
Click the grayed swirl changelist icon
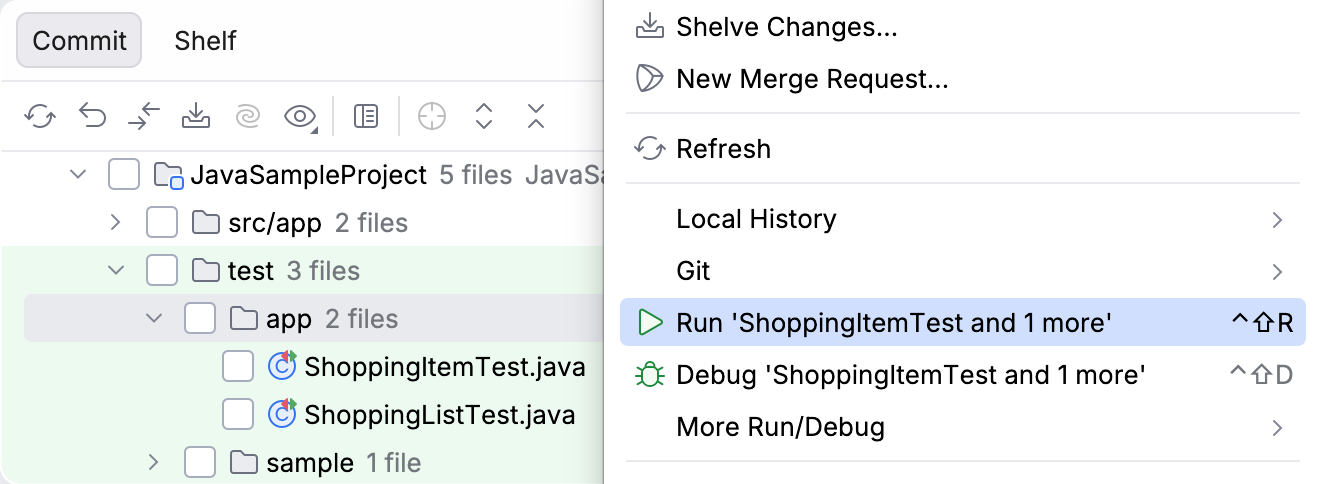coord(247,117)
